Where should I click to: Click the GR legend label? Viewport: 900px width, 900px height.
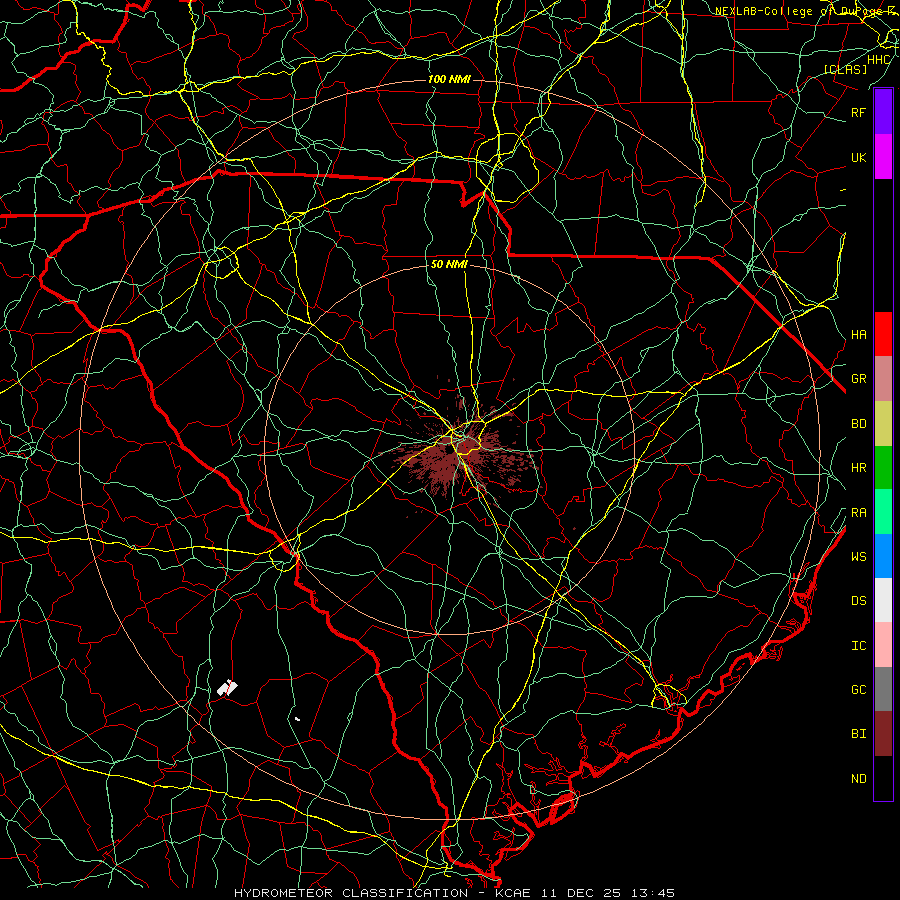858,379
